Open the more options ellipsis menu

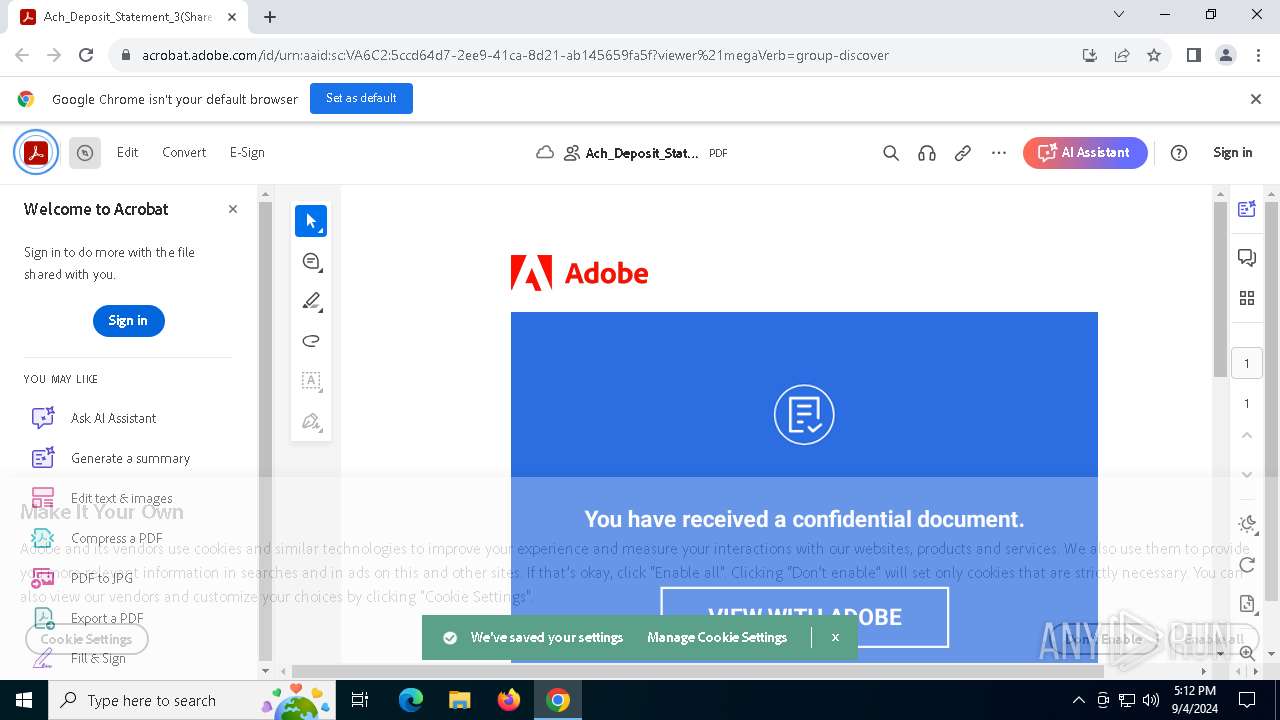[x=999, y=153]
